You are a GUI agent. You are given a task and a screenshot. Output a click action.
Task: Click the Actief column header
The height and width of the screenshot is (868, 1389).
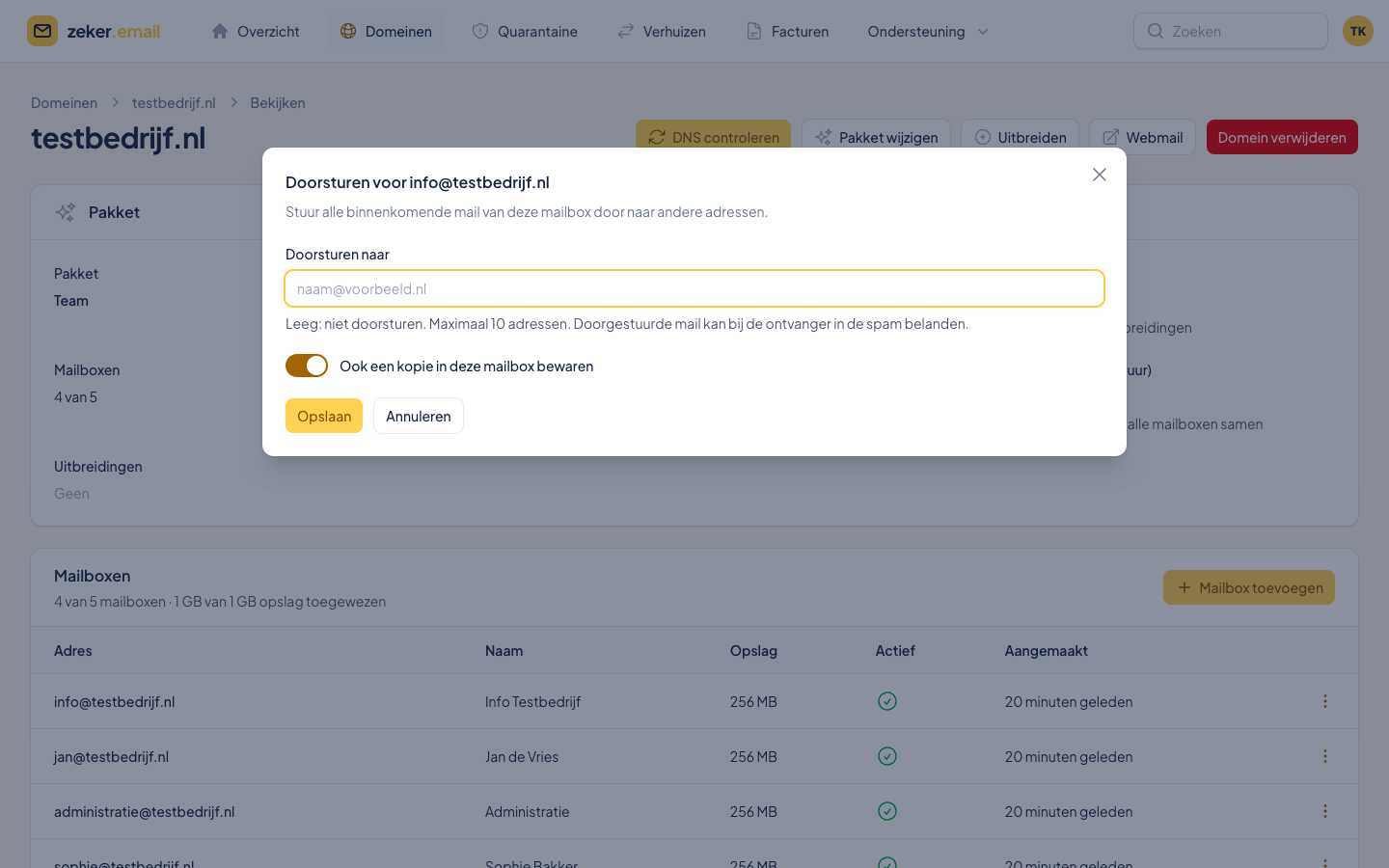click(895, 650)
